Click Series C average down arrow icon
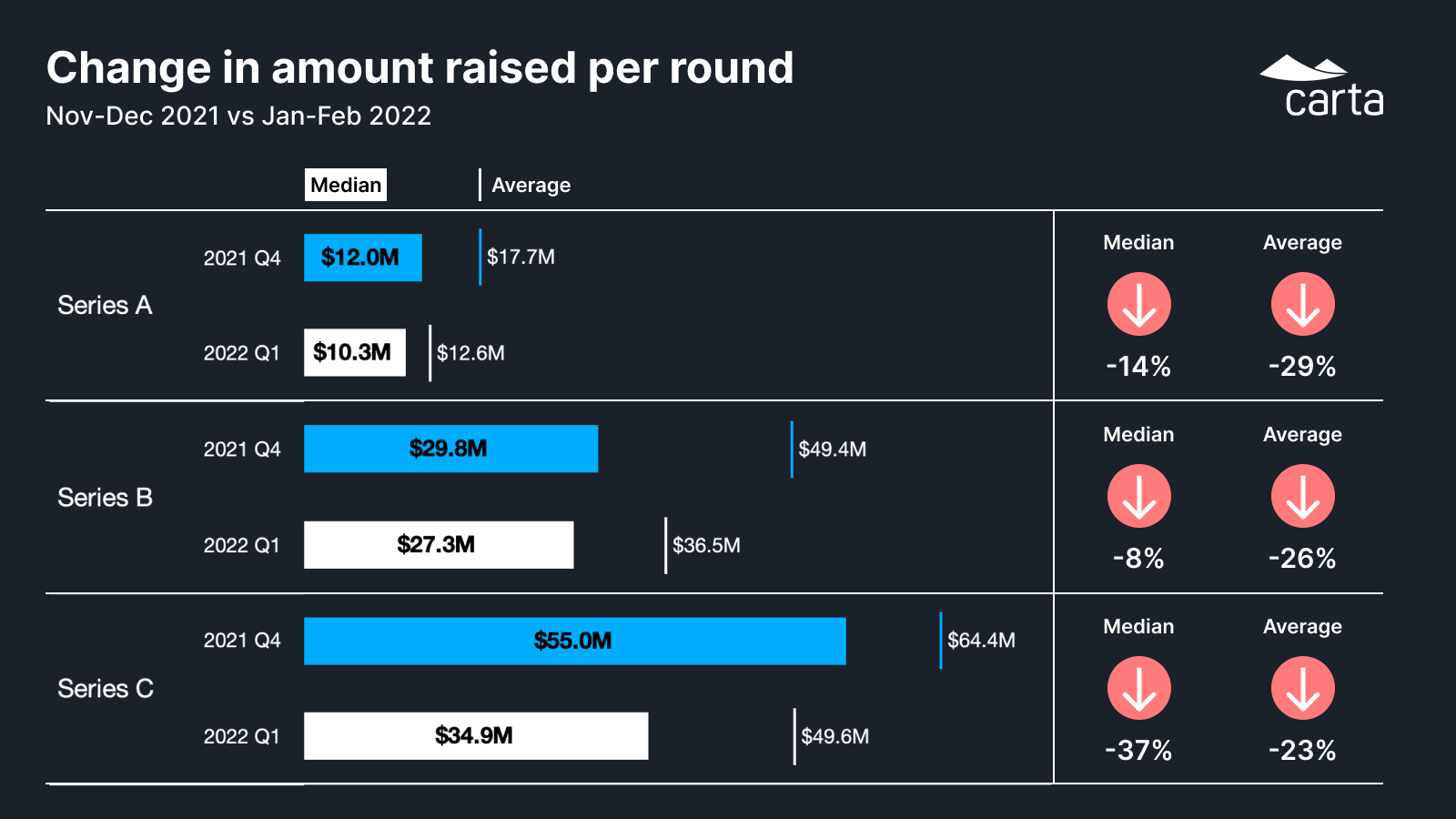Screen dimensions: 1456x819 pos(1302,688)
